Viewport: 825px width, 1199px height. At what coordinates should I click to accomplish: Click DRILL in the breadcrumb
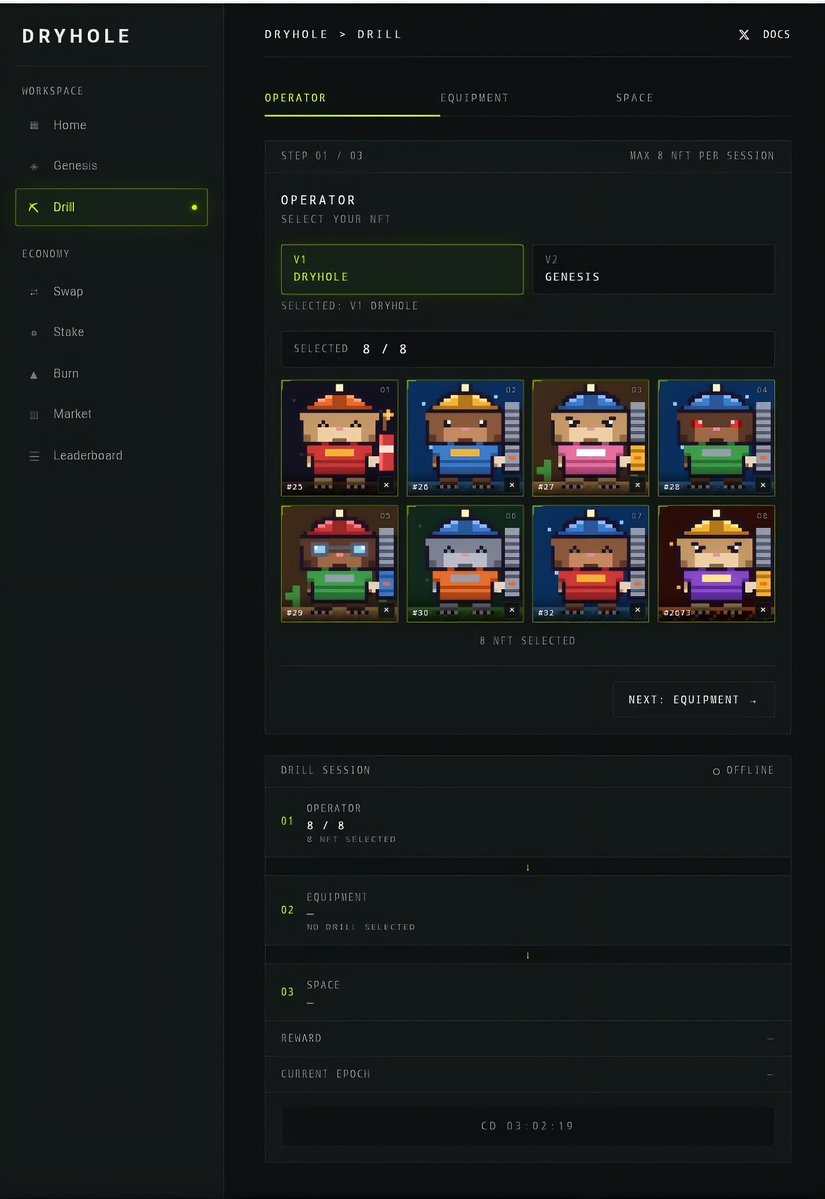click(x=379, y=34)
